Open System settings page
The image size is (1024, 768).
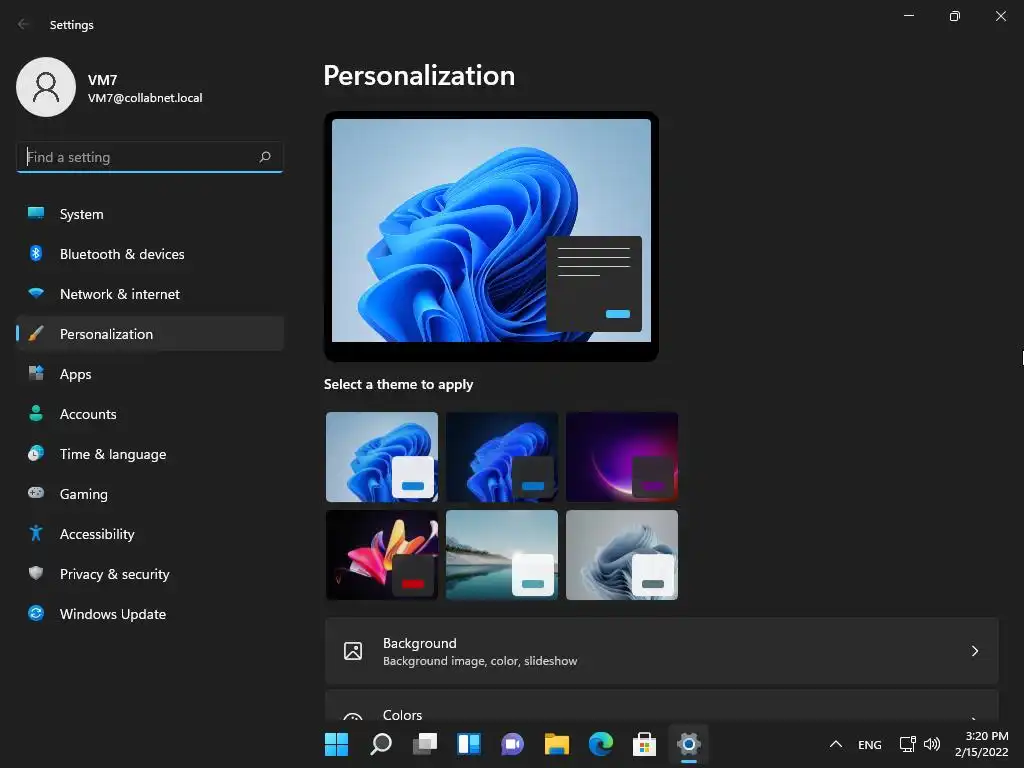pos(150,214)
